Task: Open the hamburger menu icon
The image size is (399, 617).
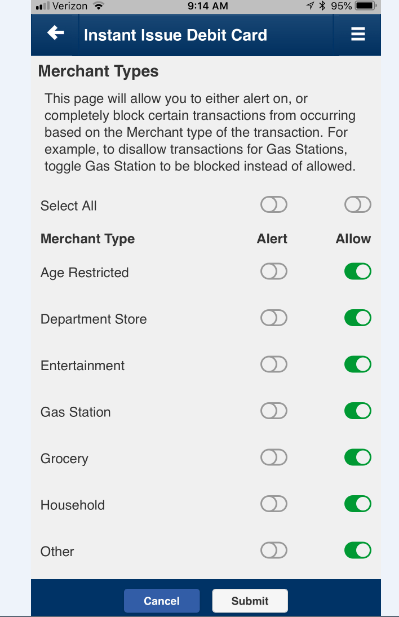Action: [358, 35]
